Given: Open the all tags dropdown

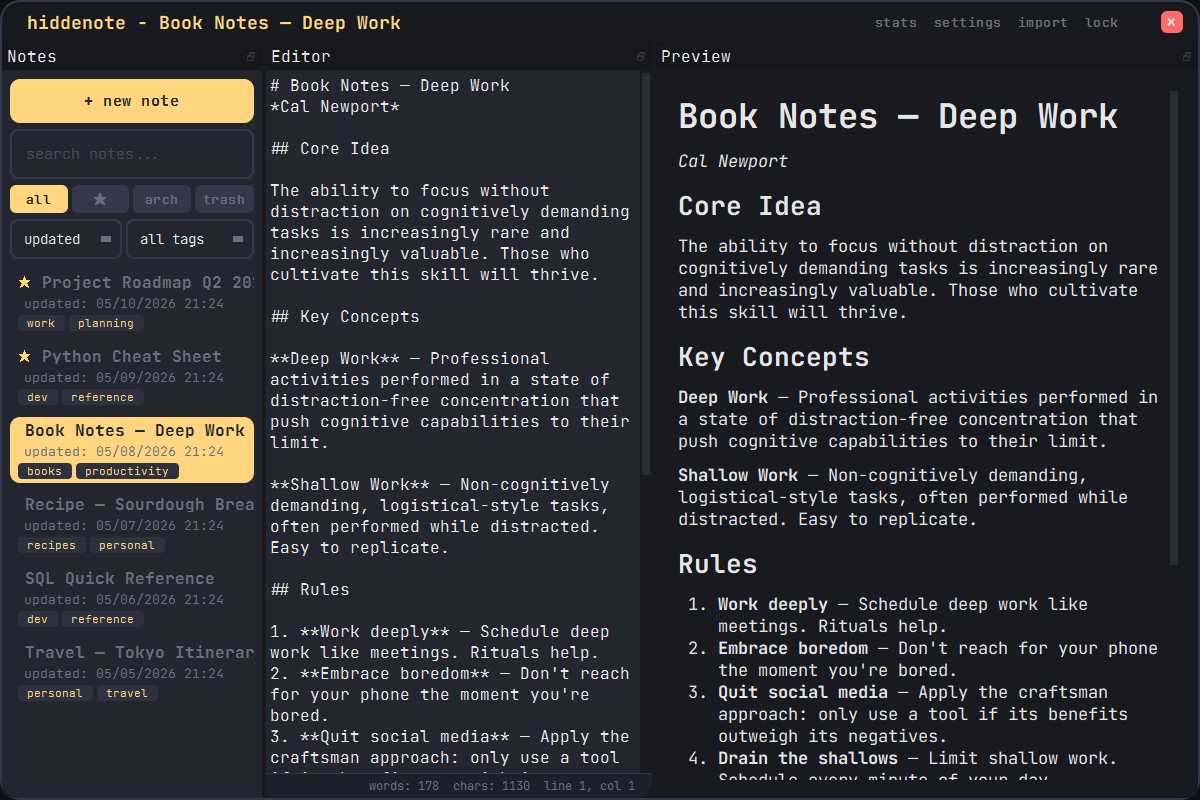Looking at the screenshot, I should click(190, 239).
